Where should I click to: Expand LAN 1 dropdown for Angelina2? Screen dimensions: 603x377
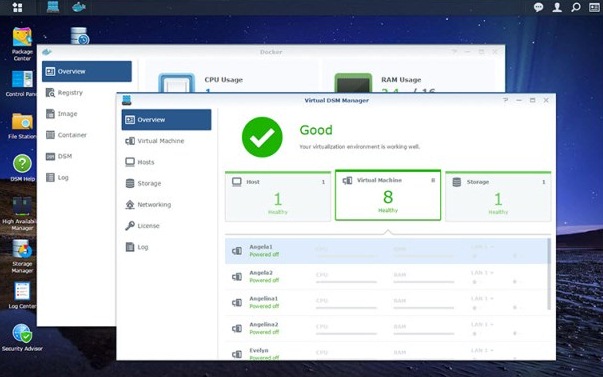[482, 324]
